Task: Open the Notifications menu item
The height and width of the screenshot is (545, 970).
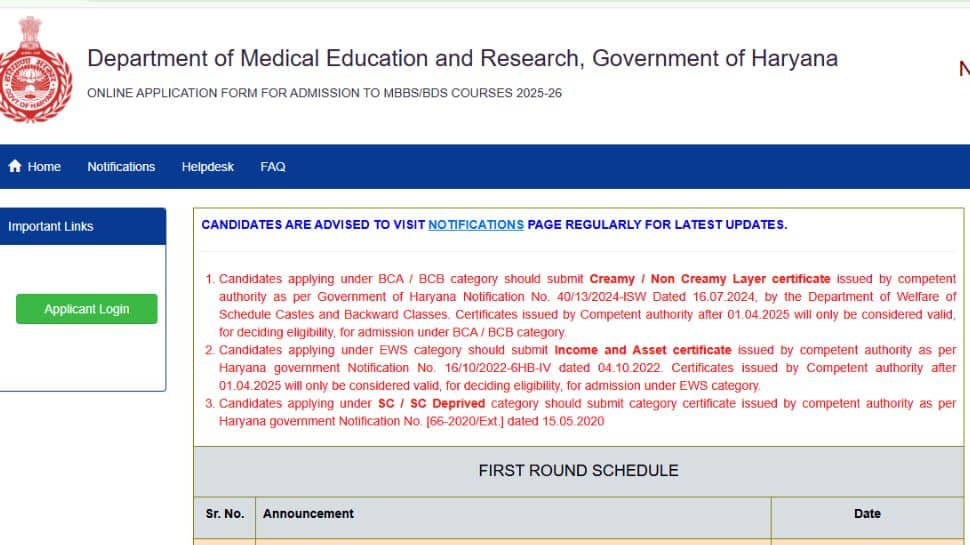Action: coord(121,166)
